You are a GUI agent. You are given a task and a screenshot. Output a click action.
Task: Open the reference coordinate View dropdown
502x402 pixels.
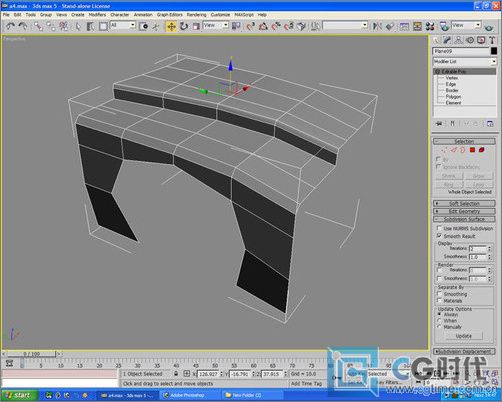(x=216, y=25)
